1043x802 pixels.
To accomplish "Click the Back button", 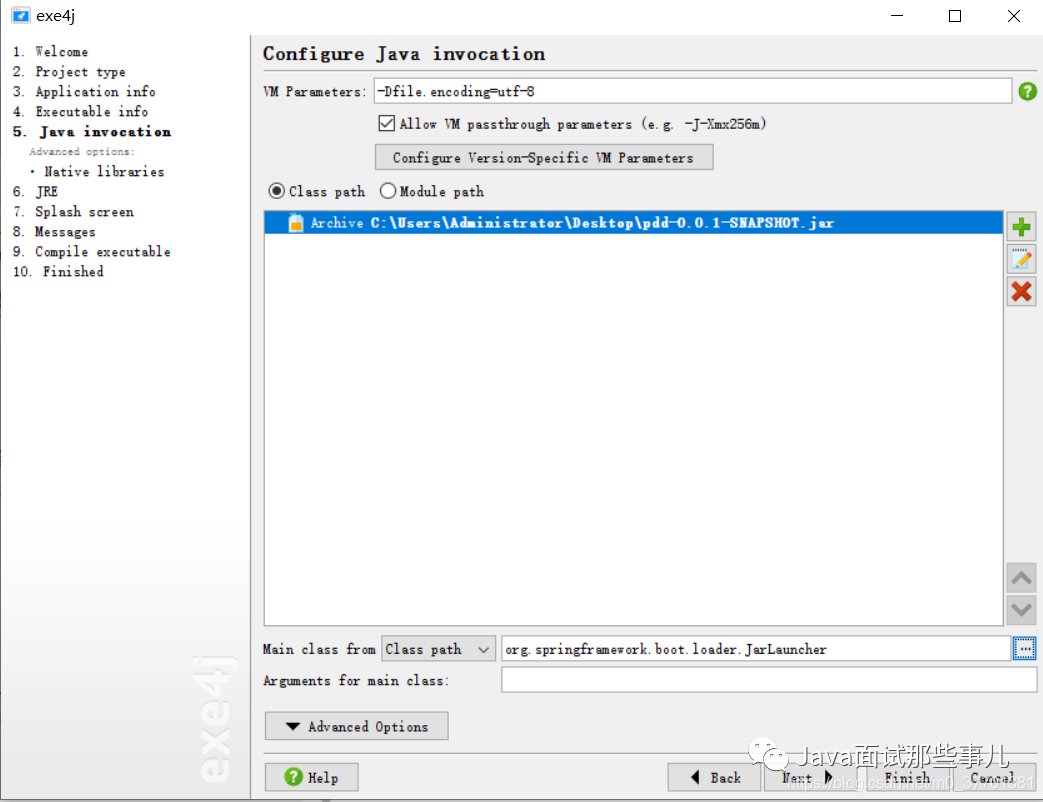I will (x=714, y=777).
